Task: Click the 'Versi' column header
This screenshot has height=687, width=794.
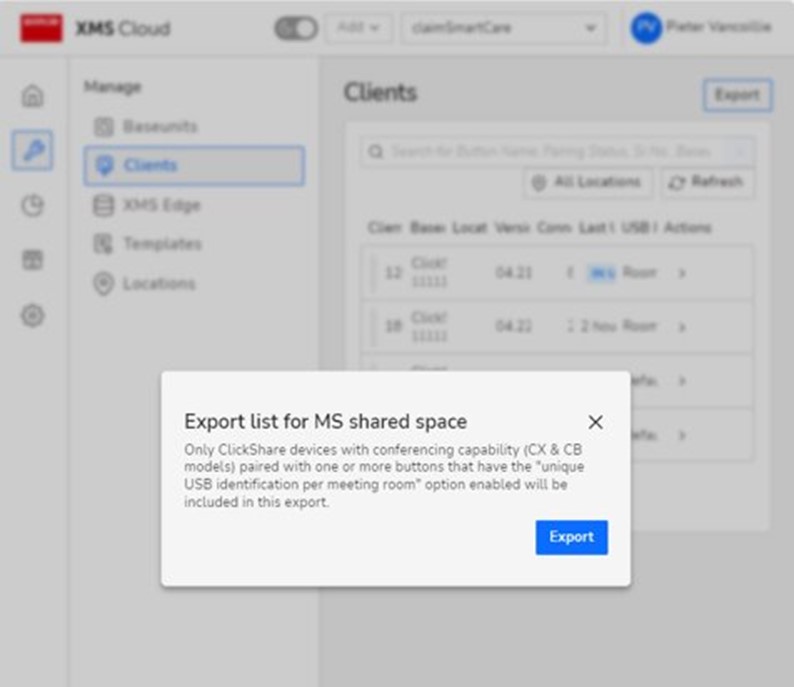Action: tap(511, 228)
